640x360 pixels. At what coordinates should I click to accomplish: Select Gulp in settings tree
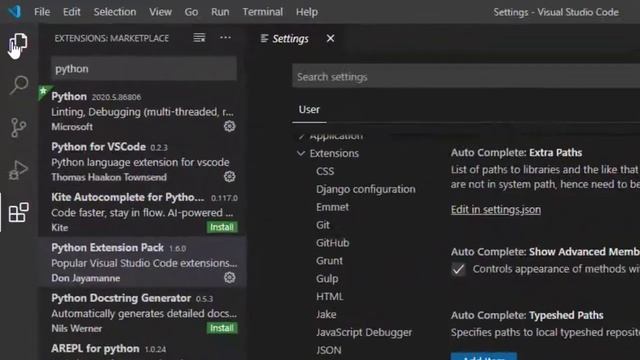point(327,279)
